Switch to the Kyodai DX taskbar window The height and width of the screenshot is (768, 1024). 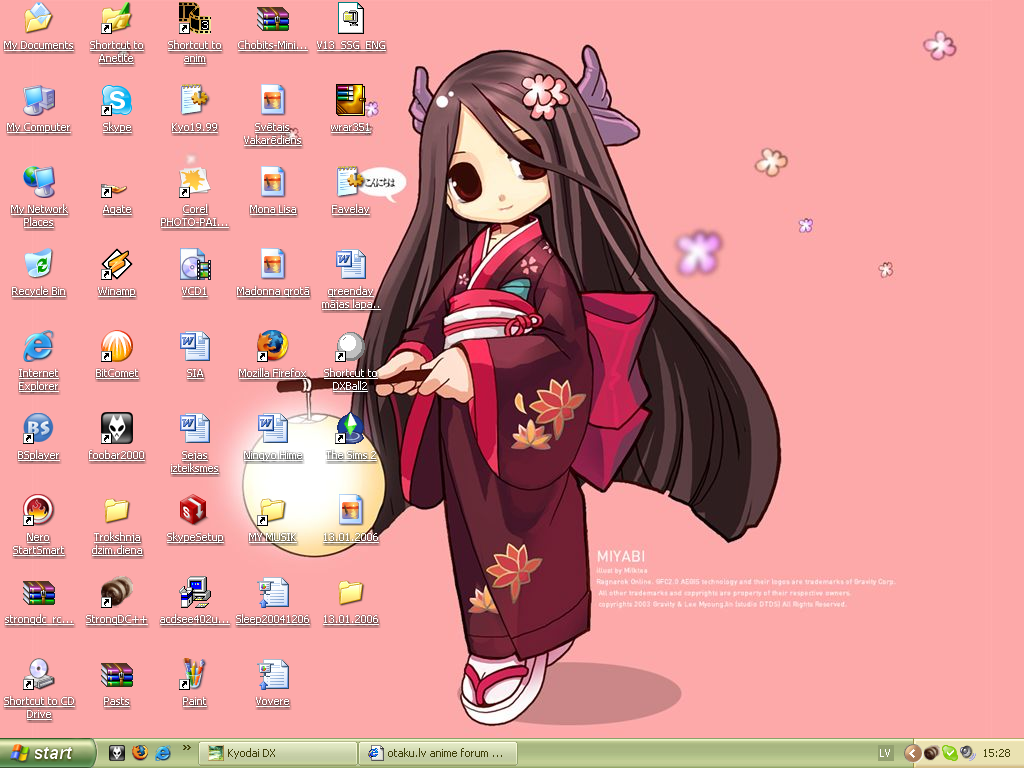[278, 754]
